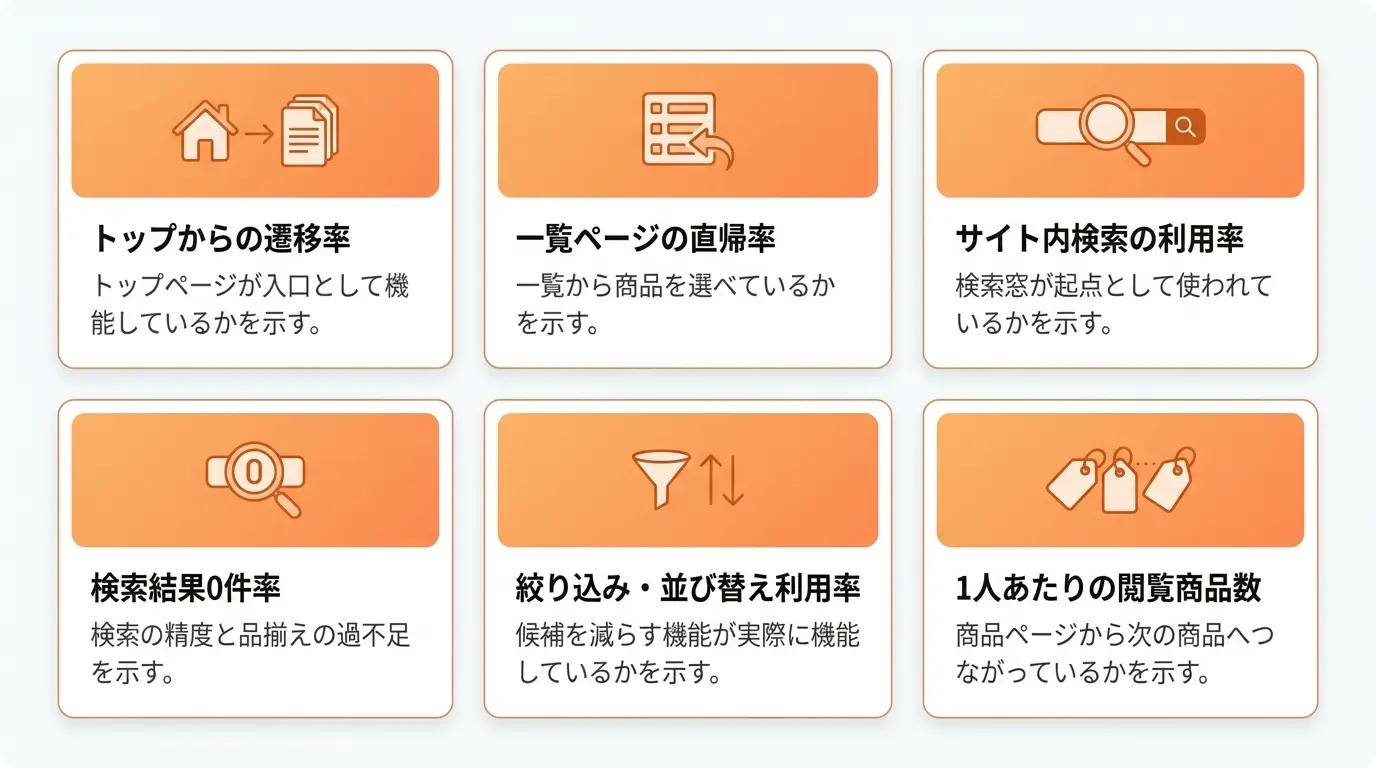Click the stacked documents icon
Image resolution: width=1376 pixels, height=768 pixels.
pos(310,130)
